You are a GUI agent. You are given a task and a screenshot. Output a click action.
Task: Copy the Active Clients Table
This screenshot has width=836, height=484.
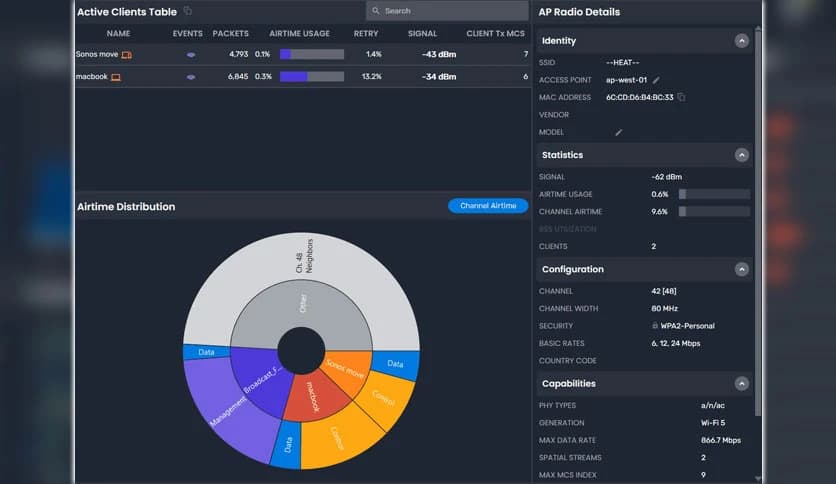coord(187,12)
